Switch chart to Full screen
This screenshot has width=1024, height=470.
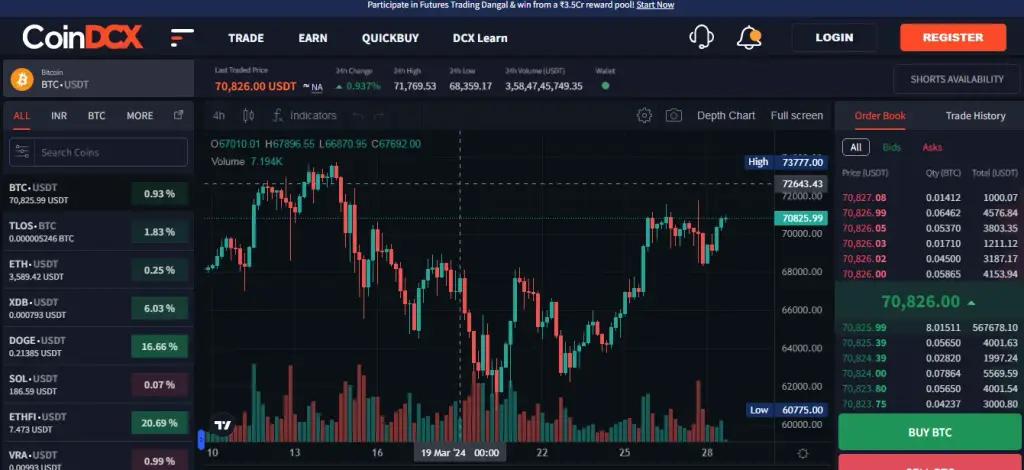[x=797, y=116]
